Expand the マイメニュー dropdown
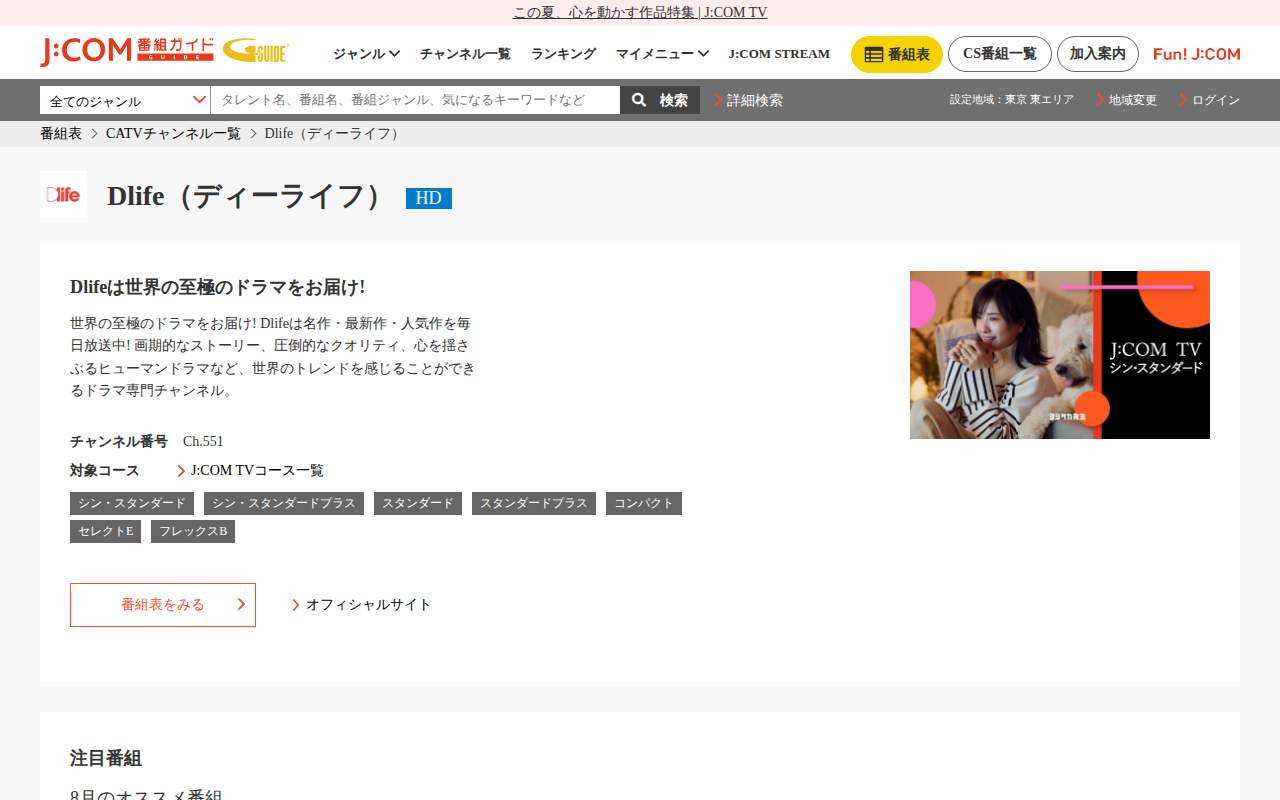 [x=662, y=54]
